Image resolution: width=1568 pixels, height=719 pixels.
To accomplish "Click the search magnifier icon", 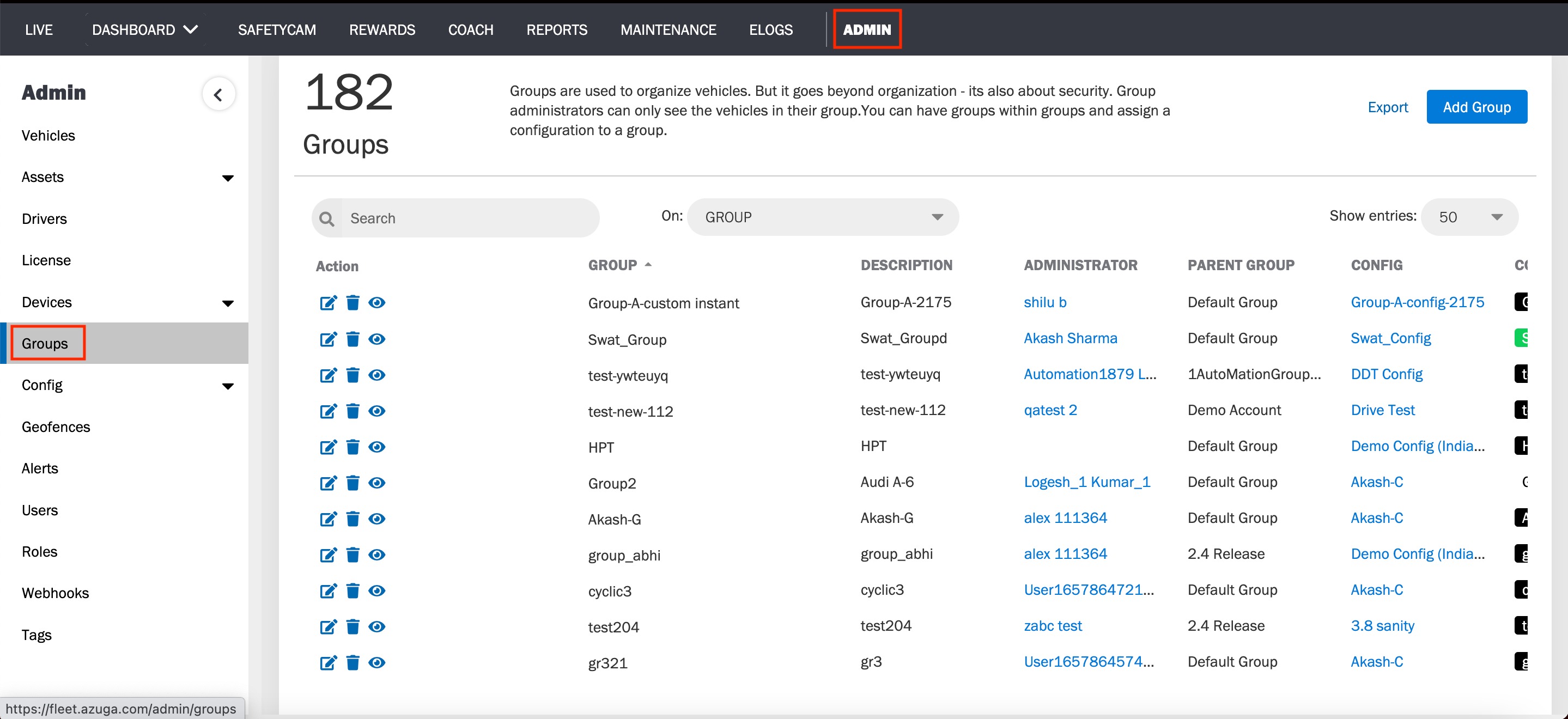I will click(327, 218).
